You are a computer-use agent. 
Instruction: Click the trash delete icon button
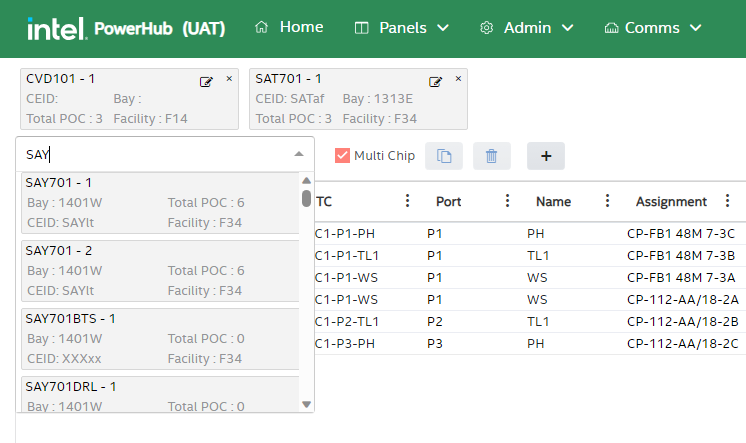click(x=491, y=156)
